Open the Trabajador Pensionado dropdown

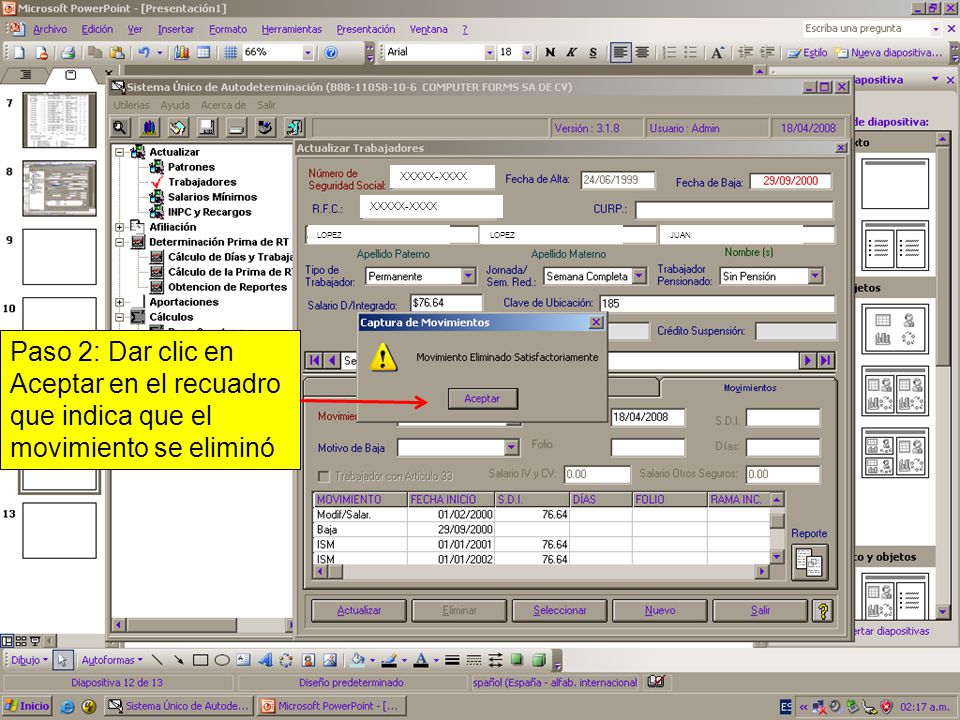pos(815,276)
